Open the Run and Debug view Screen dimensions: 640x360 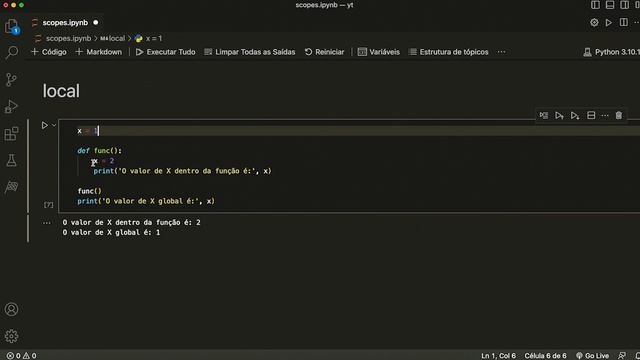click(x=11, y=107)
